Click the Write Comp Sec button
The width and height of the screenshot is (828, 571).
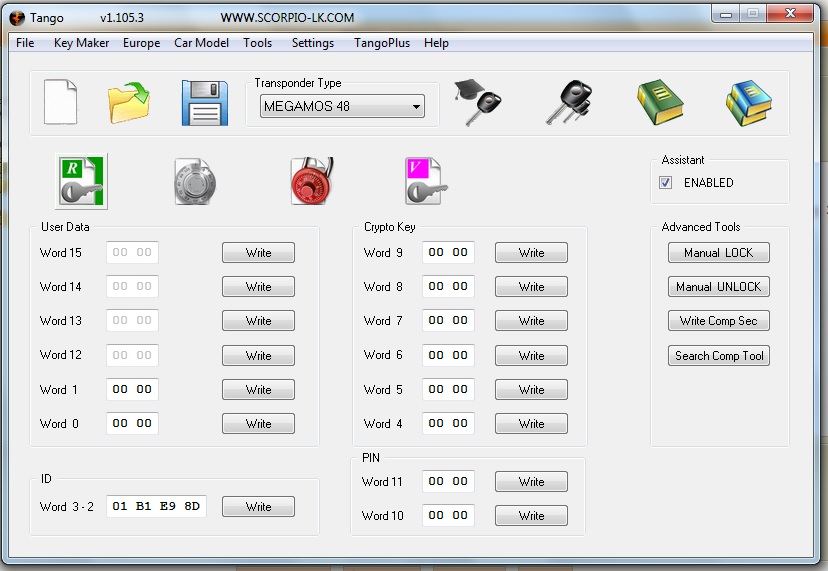pyautogui.click(x=719, y=321)
